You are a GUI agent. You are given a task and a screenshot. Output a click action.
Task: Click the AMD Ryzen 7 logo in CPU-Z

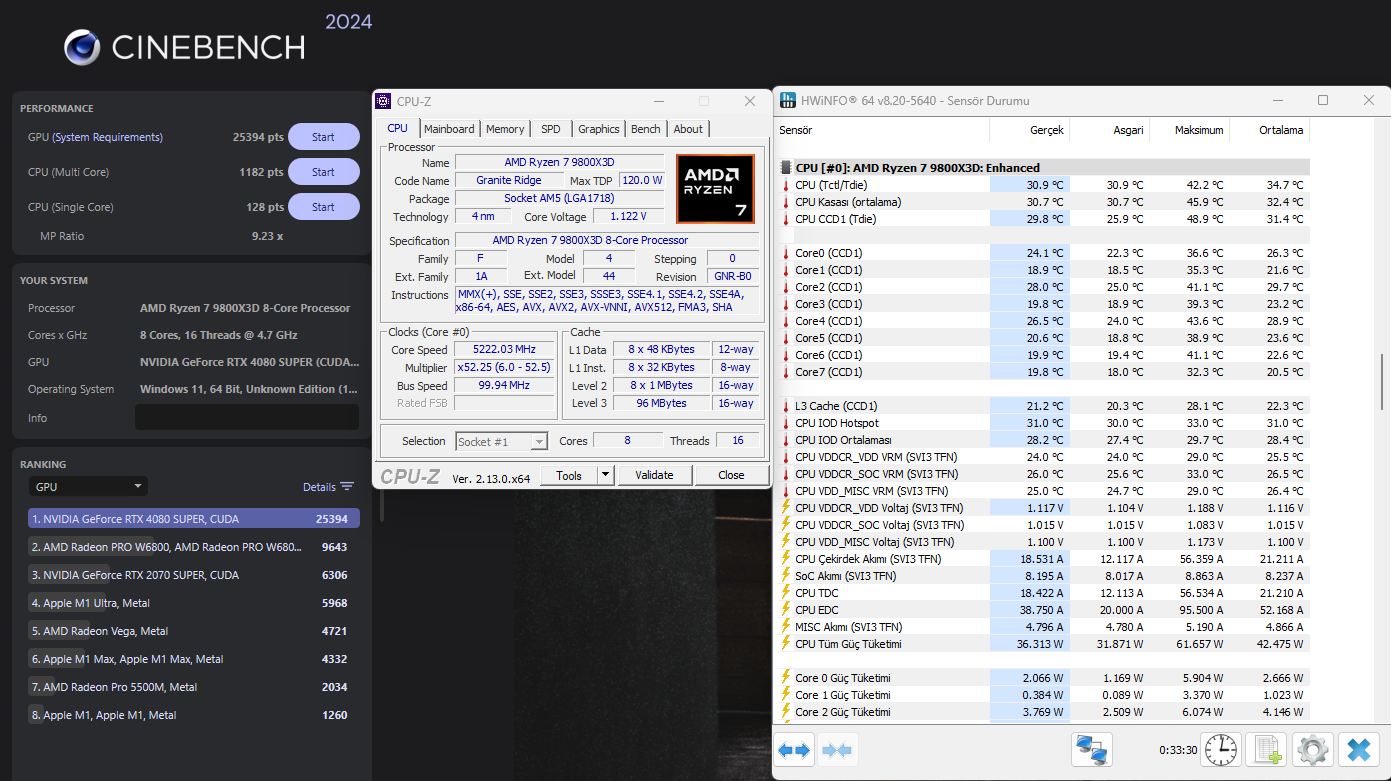(714, 188)
